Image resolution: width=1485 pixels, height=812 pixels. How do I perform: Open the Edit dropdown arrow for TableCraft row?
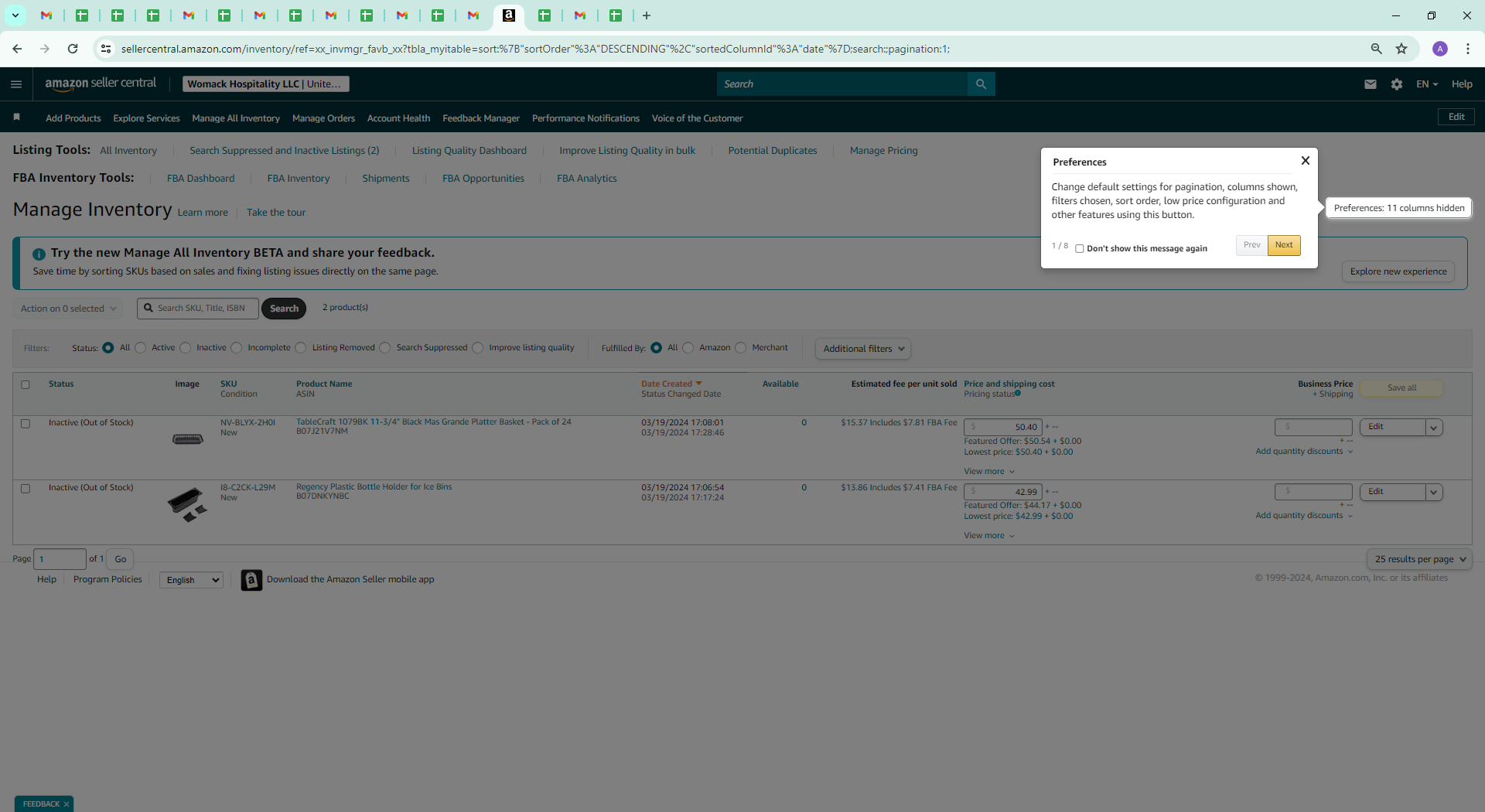(x=1434, y=428)
